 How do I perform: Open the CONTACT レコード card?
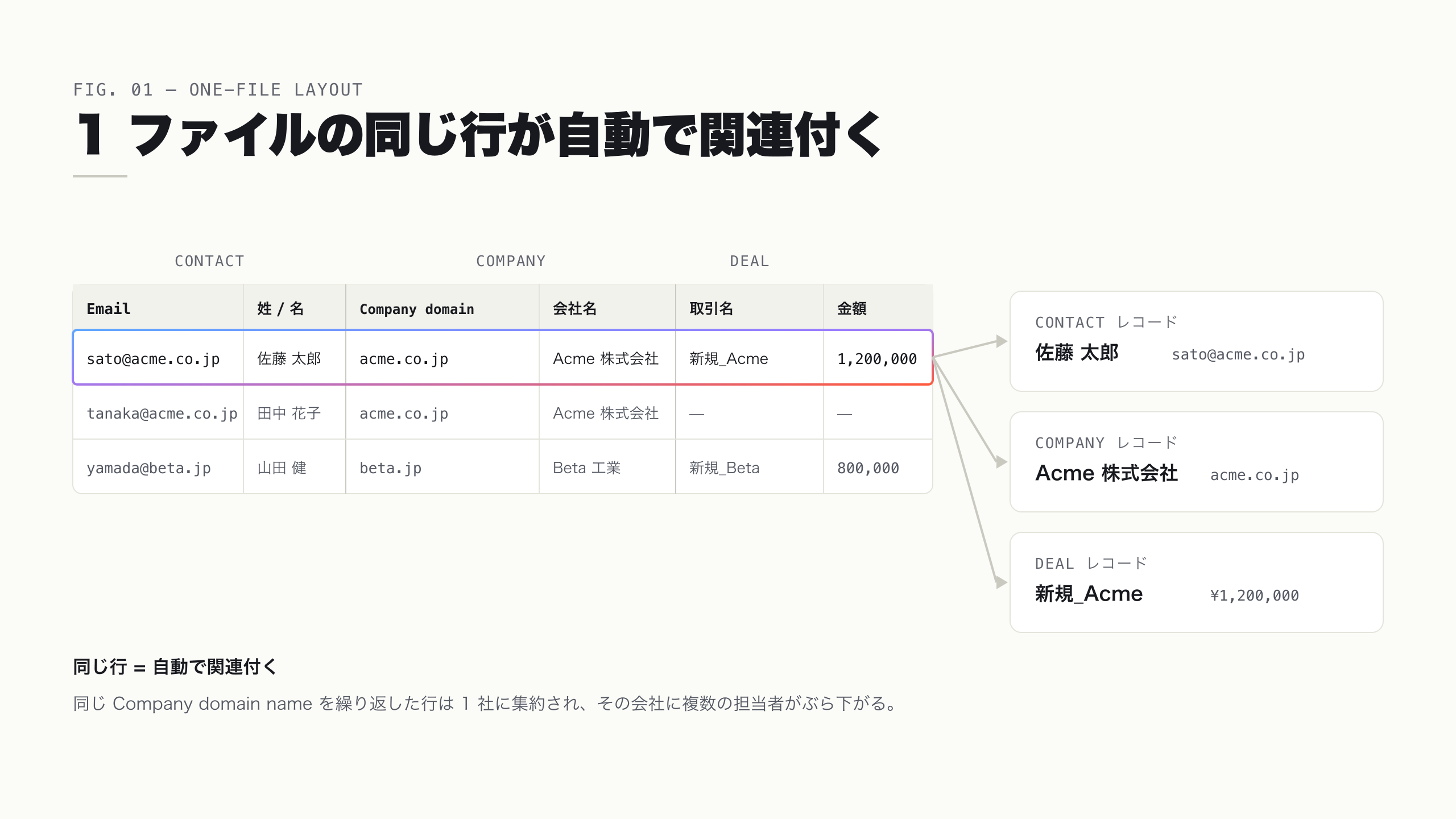tap(1197, 341)
